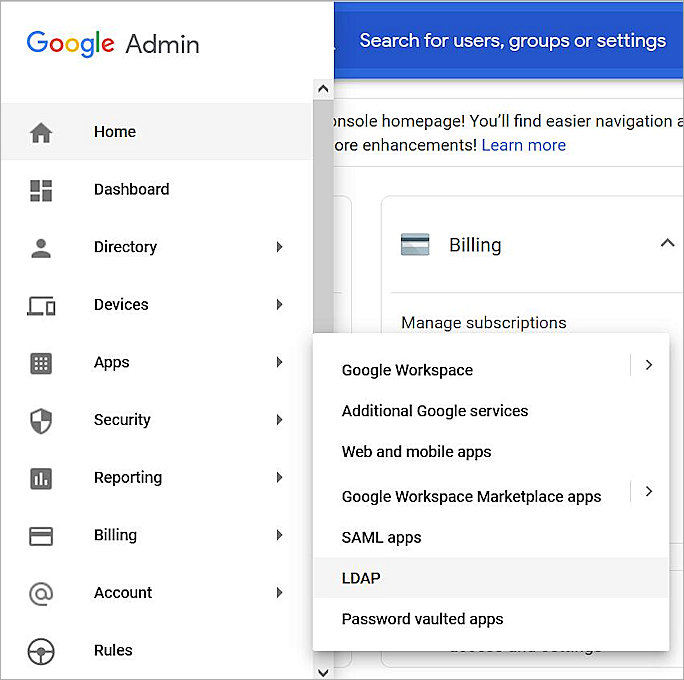Select the Directory person icon
This screenshot has height=680, width=684.
coord(41,248)
